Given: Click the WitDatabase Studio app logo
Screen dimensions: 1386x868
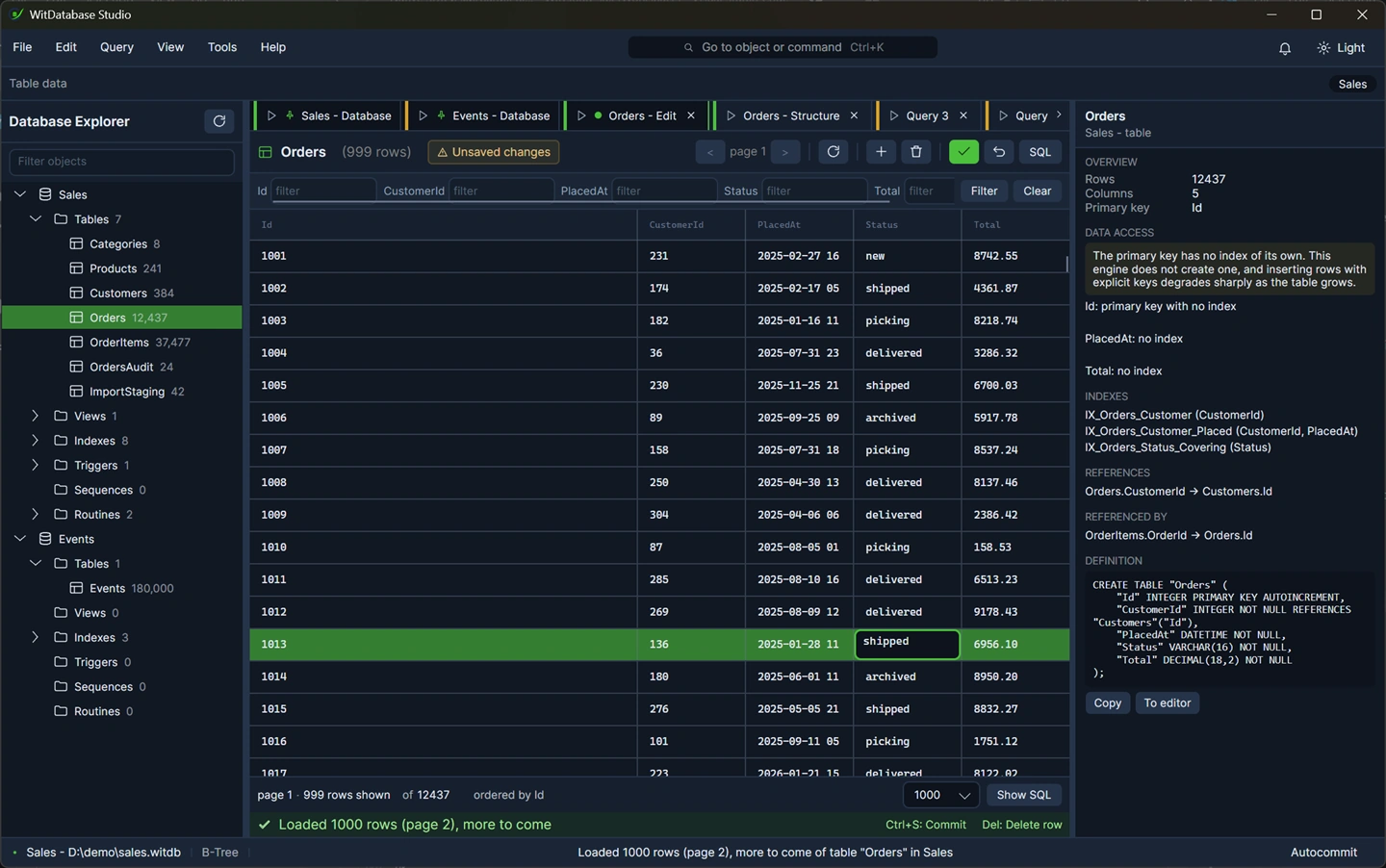Looking at the screenshot, I should 16,14.
